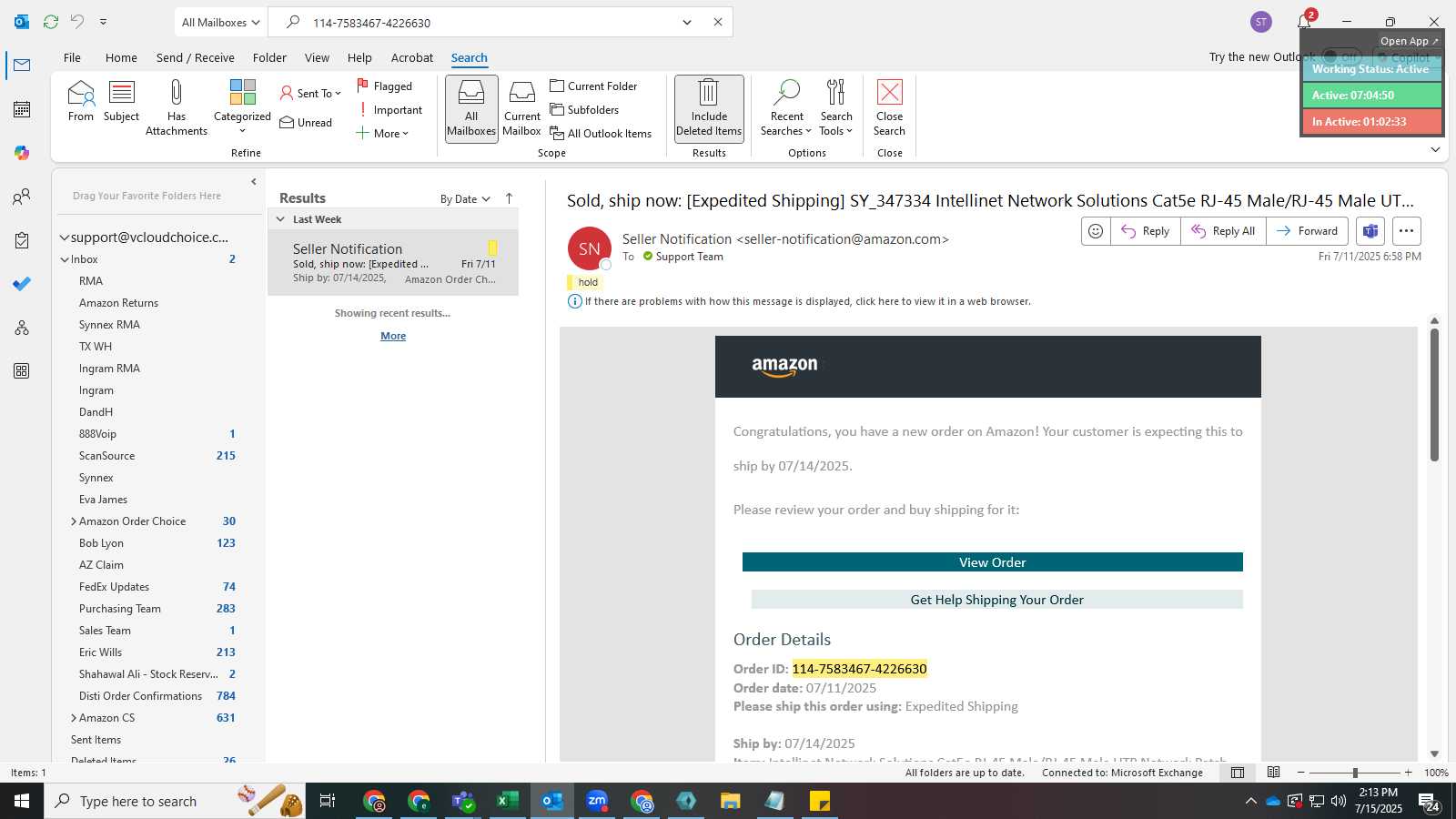Open the All Mailboxes scope dropdown
This screenshot has width=1456, height=819.
(219, 22)
